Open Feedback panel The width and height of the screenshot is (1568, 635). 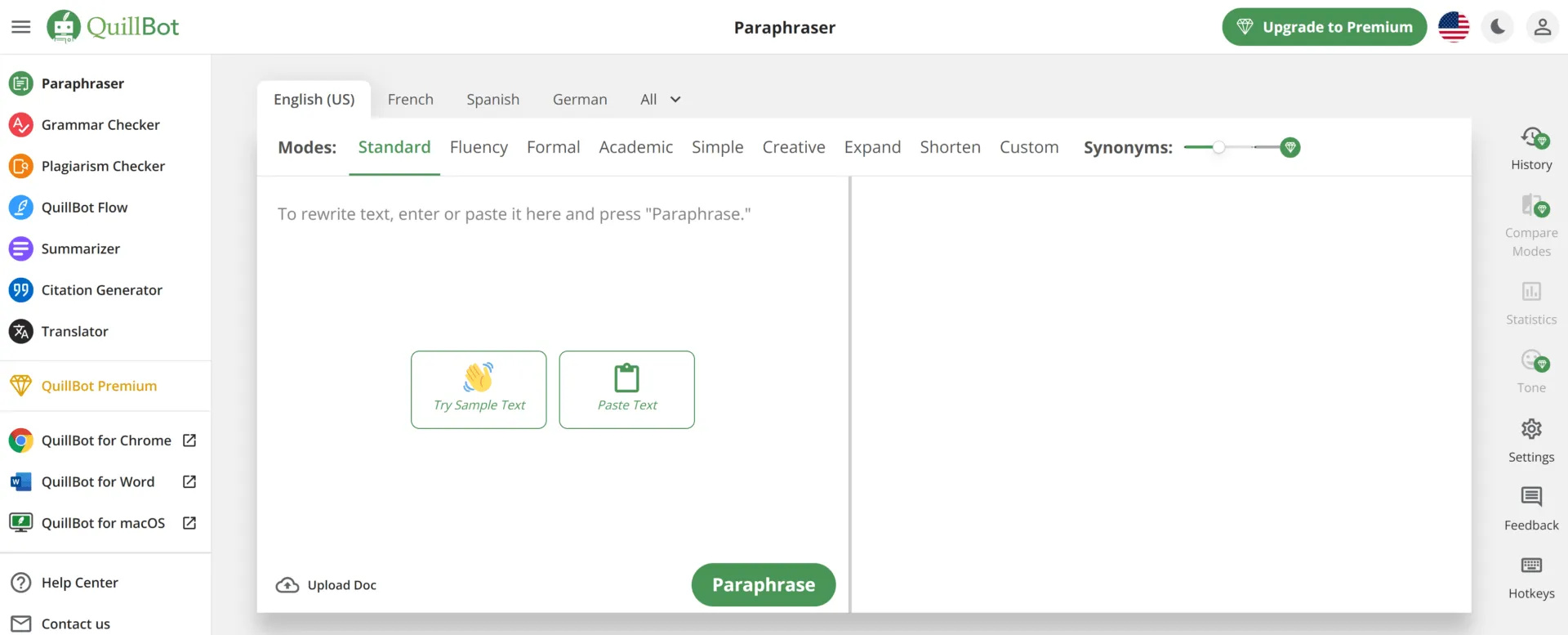(x=1531, y=509)
